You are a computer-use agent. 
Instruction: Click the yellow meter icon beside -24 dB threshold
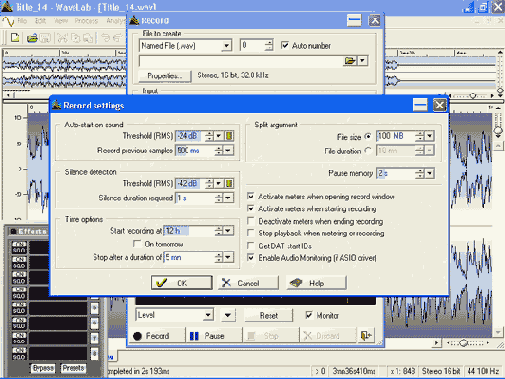click(229, 136)
